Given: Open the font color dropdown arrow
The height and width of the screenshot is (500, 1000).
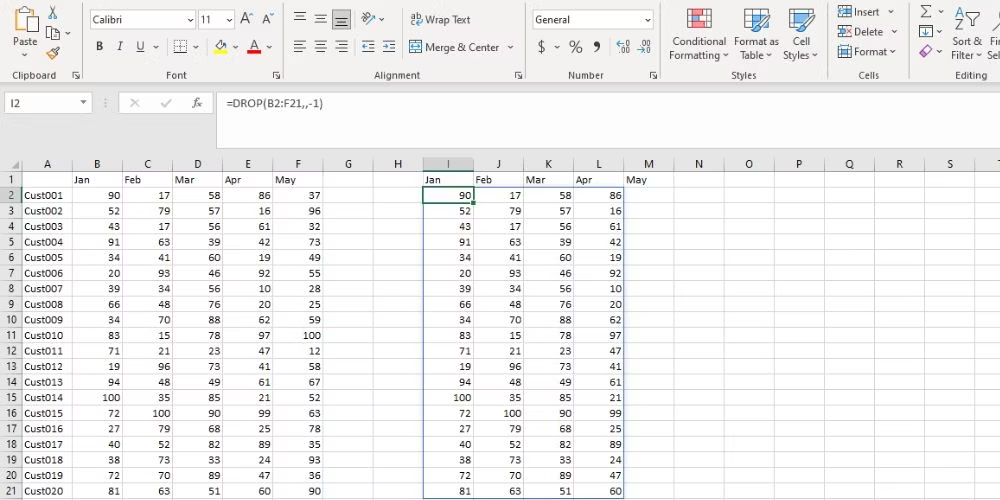Looking at the screenshot, I should [x=269, y=47].
